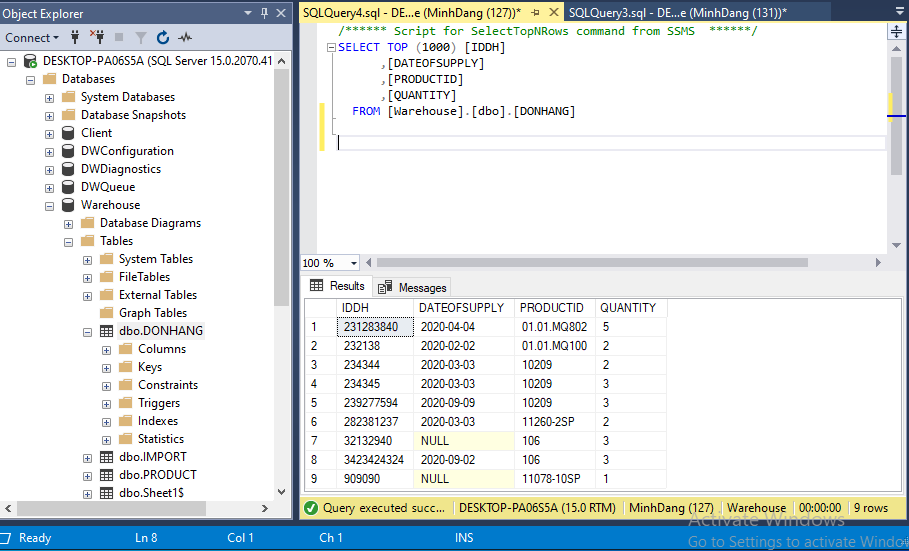The height and width of the screenshot is (551, 909).
Task: Open Activity Monitor from Object Explorer toolbar
Action: (185, 37)
